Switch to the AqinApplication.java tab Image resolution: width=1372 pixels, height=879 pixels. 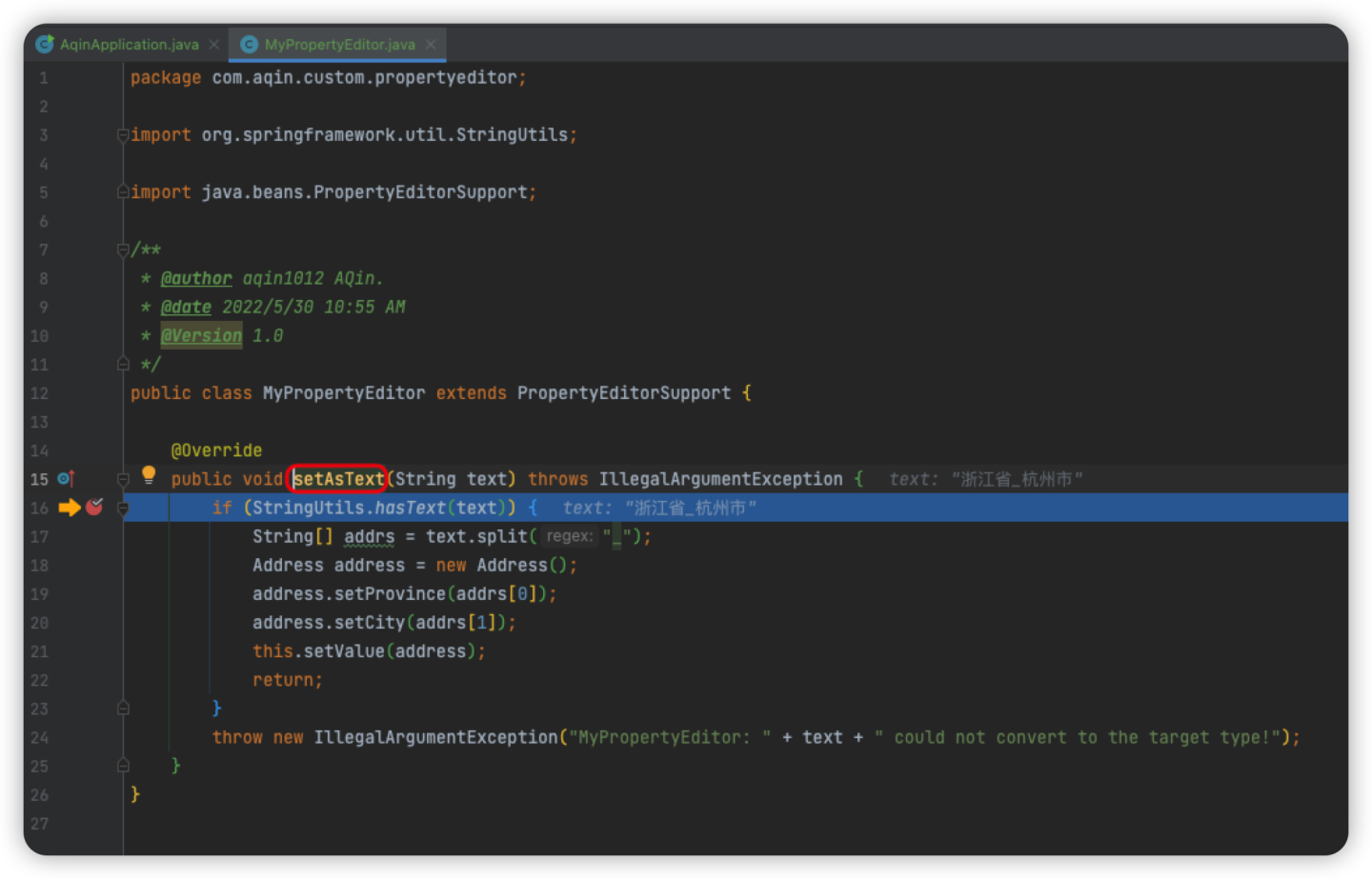pos(129,45)
